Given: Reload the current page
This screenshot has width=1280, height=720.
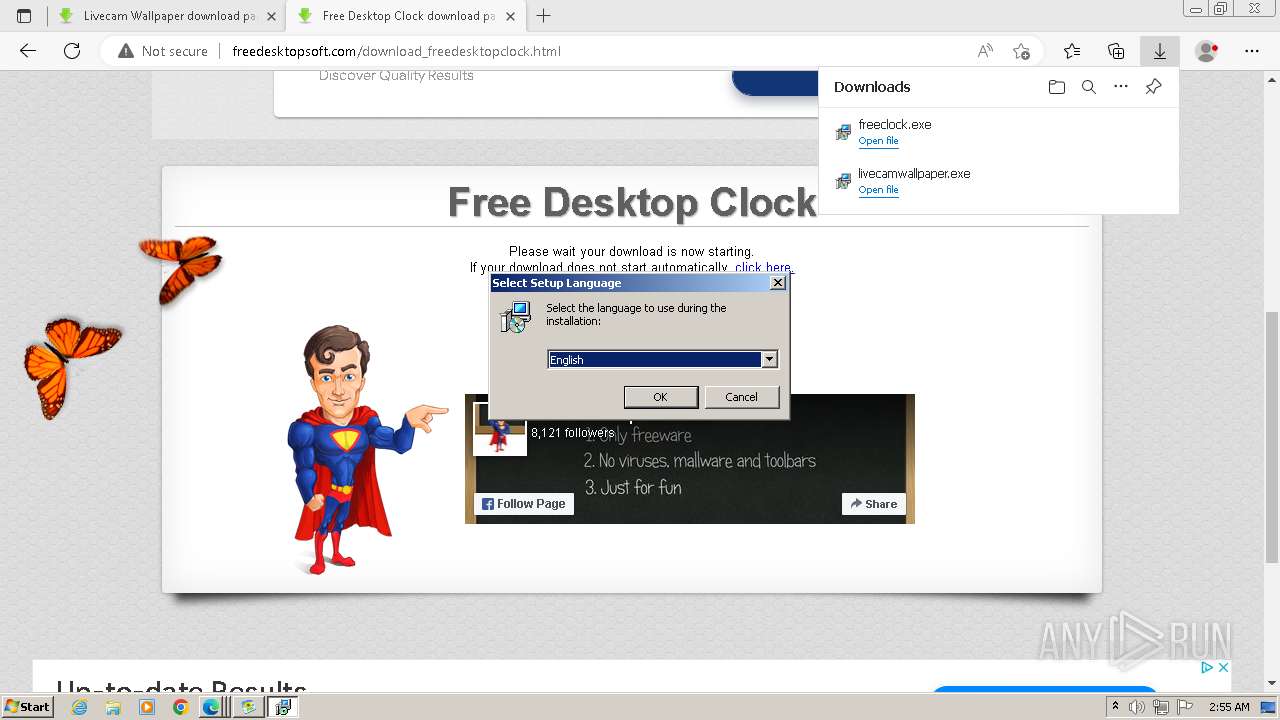Looking at the screenshot, I should (72, 51).
